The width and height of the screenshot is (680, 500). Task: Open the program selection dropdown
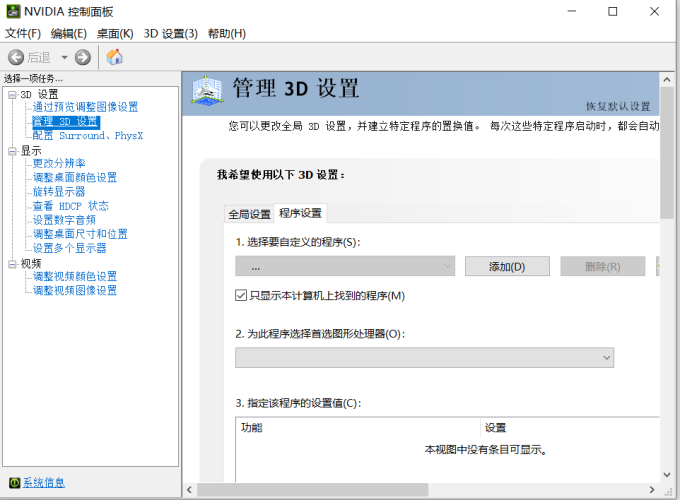[x=345, y=266]
